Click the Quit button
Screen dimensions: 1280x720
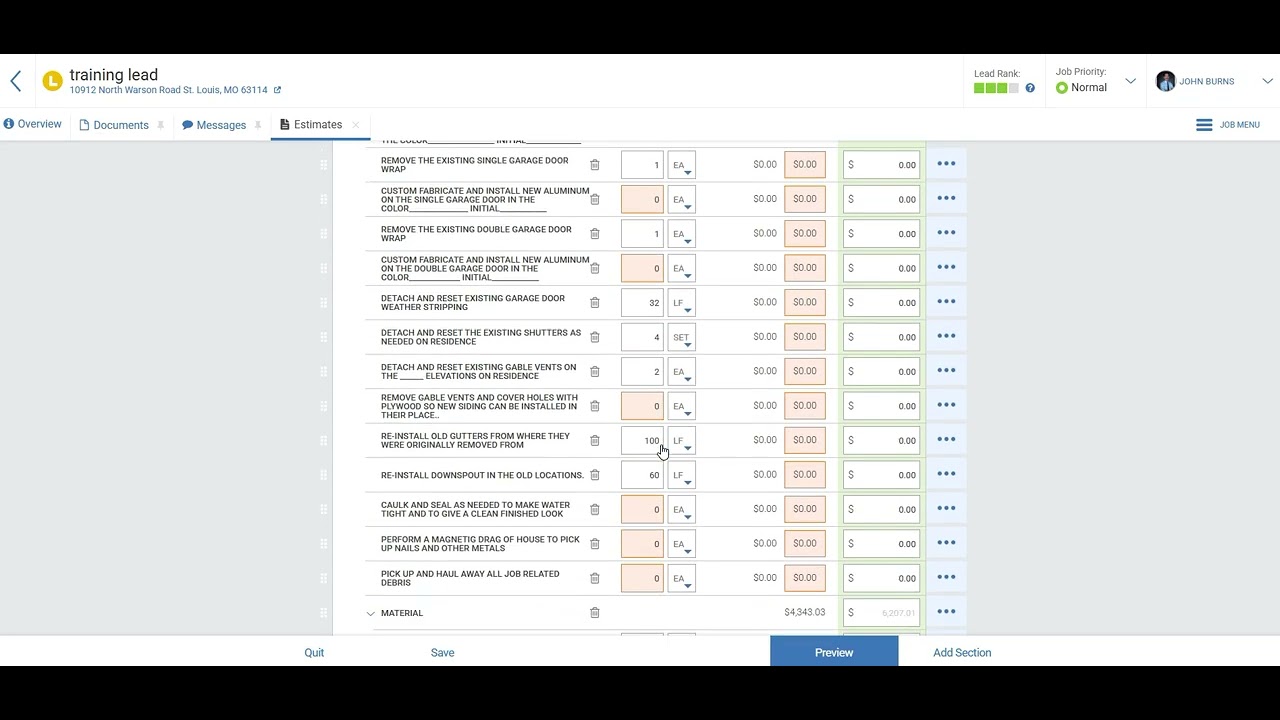tap(314, 652)
